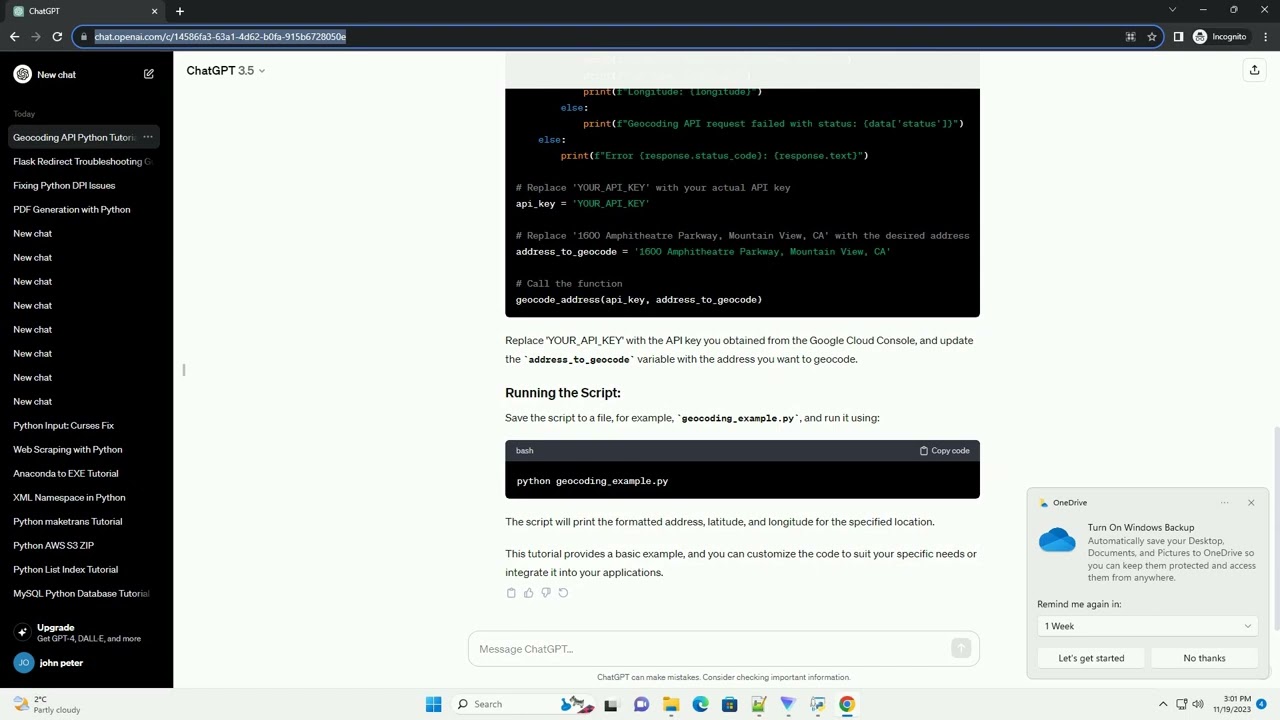1280x720 pixels.
Task: Open Chrome tab search chevron
Action: coord(1172,10)
